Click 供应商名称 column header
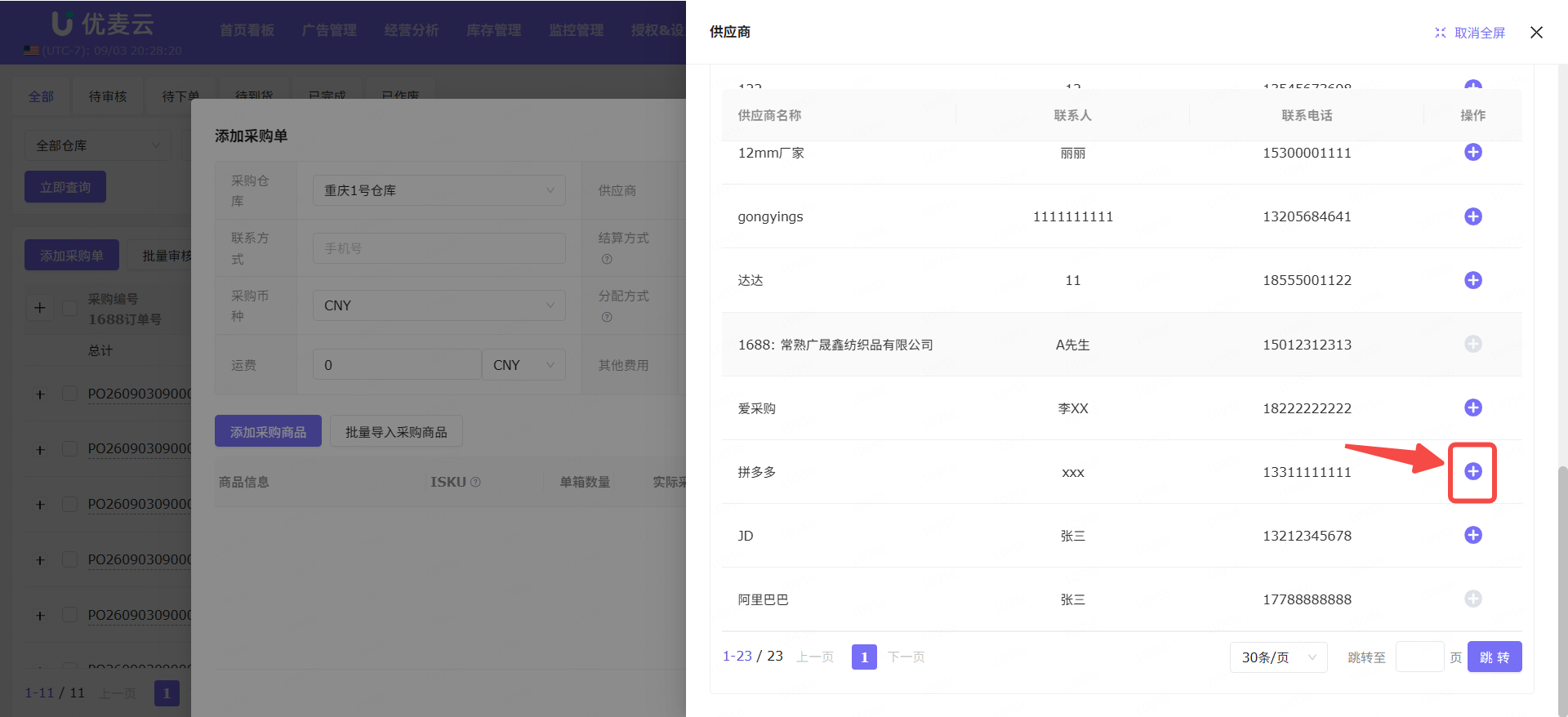The image size is (1568, 717). (769, 115)
